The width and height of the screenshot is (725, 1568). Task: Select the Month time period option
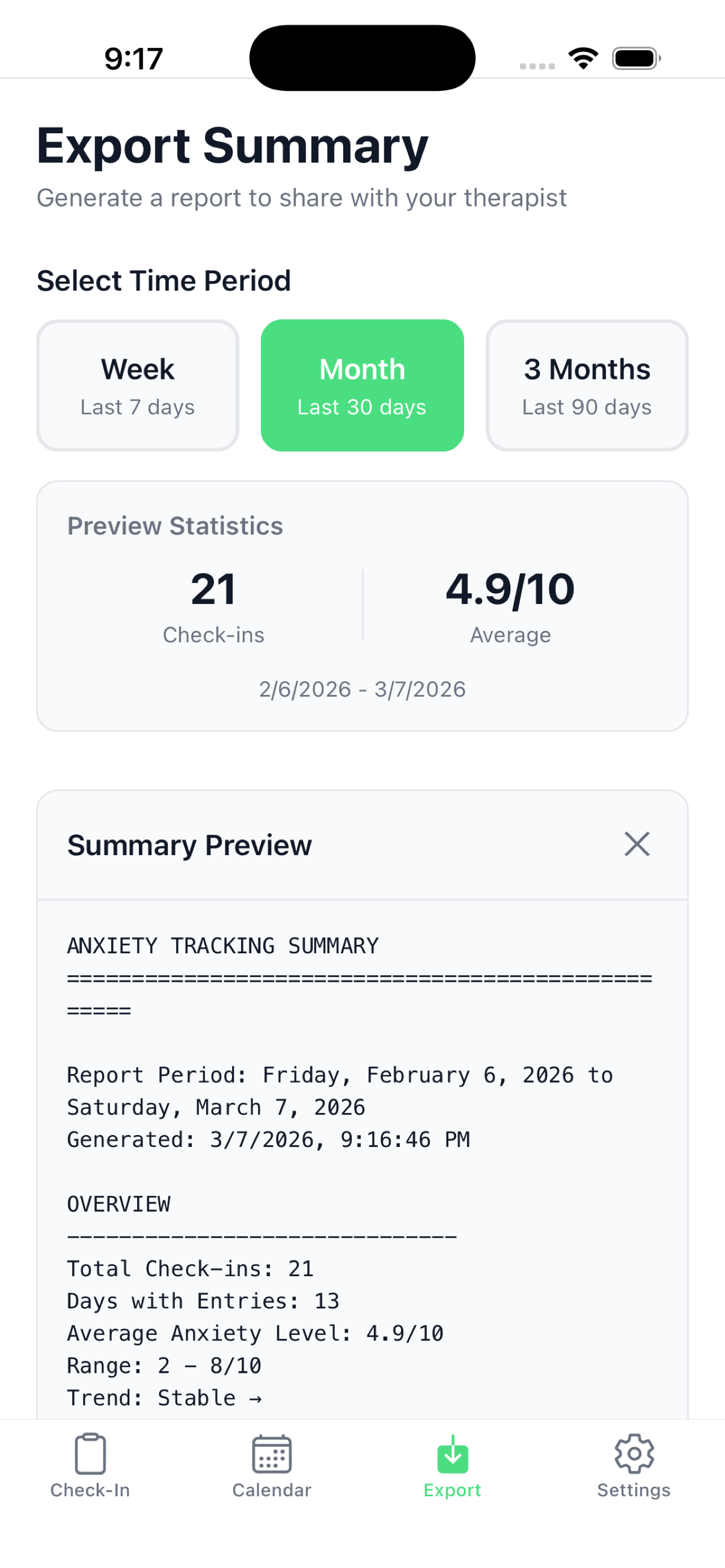point(362,385)
